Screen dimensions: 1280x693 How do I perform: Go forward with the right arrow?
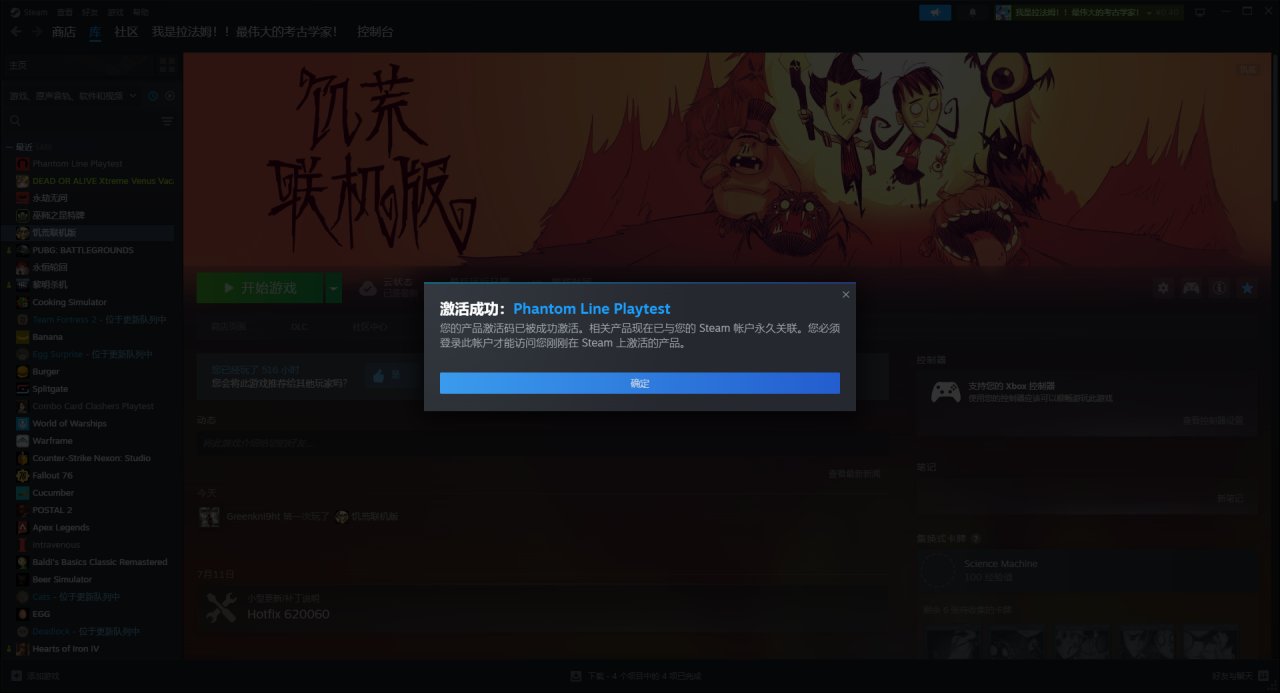coord(36,32)
